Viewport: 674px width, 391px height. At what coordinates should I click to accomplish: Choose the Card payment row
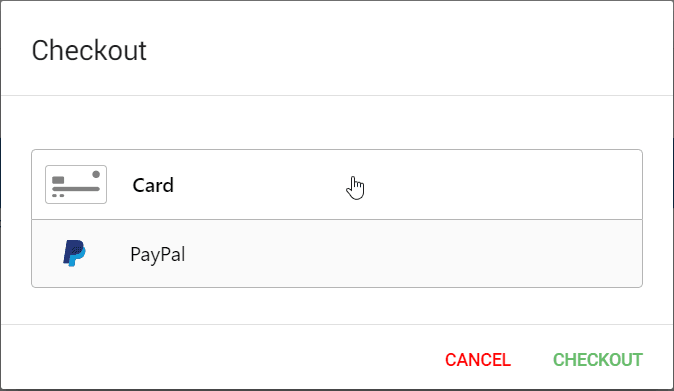point(337,185)
